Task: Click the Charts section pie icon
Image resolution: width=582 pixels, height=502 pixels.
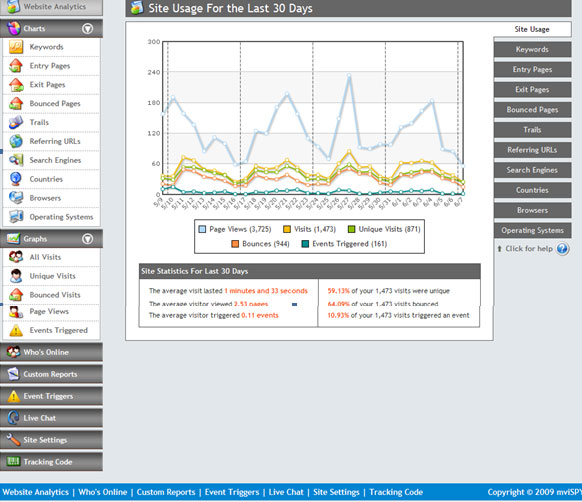Action: [13, 29]
